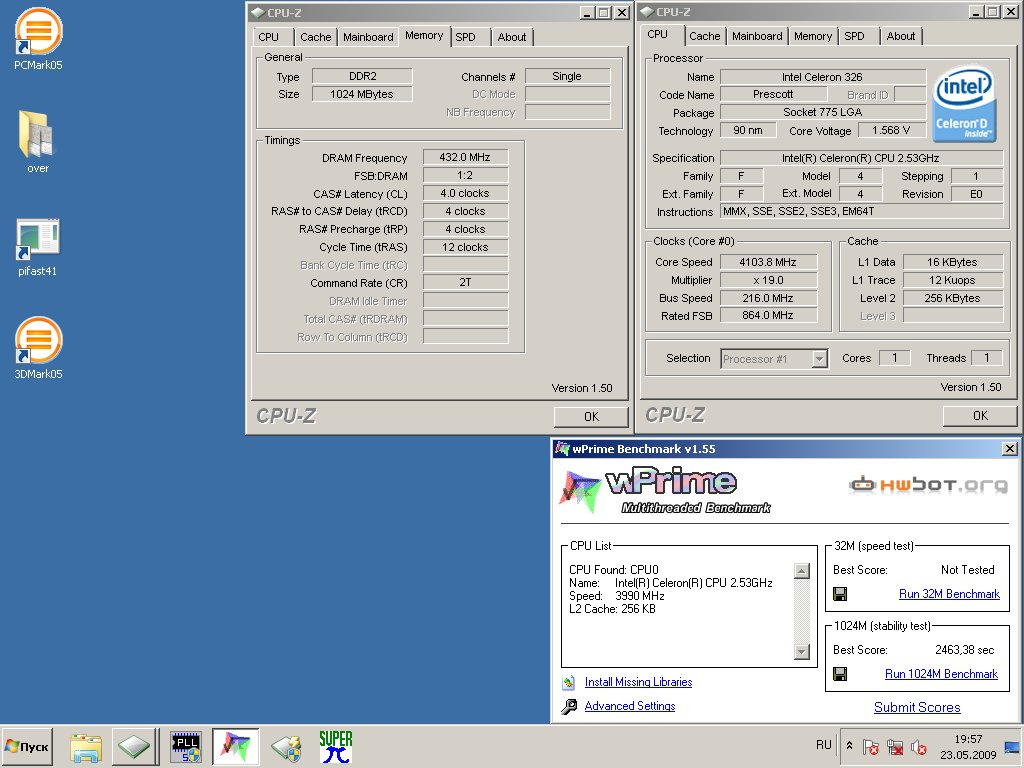The image size is (1024, 768).
Task: Click the 'Speed: 3990 MHz' line
Action: pos(616,596)
